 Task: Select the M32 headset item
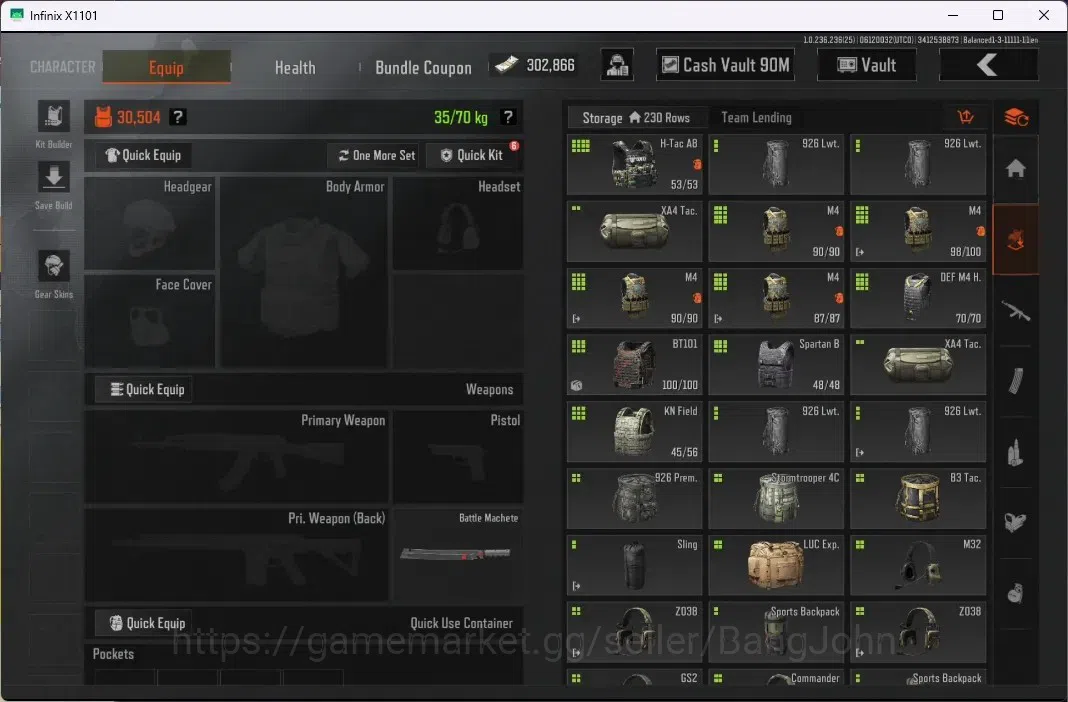coord(918,565)
